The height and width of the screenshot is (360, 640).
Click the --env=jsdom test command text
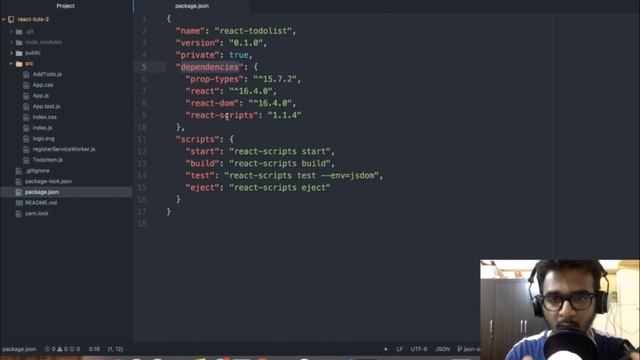coord(349,176)
